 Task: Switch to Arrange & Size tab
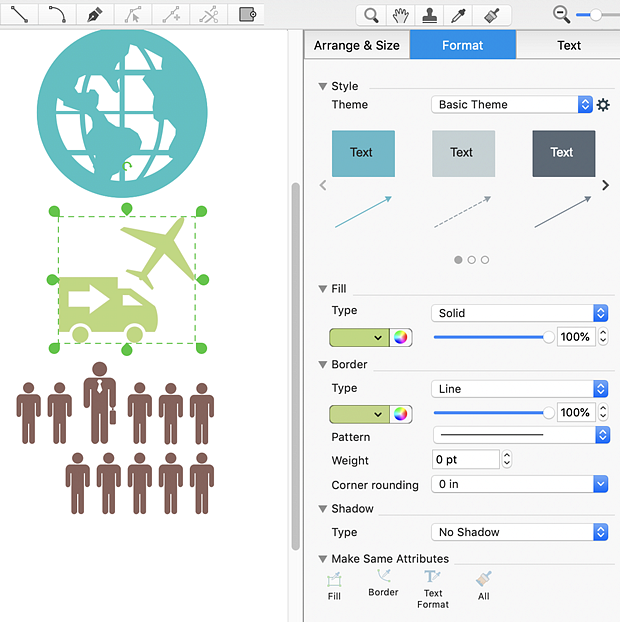point(357,45)
